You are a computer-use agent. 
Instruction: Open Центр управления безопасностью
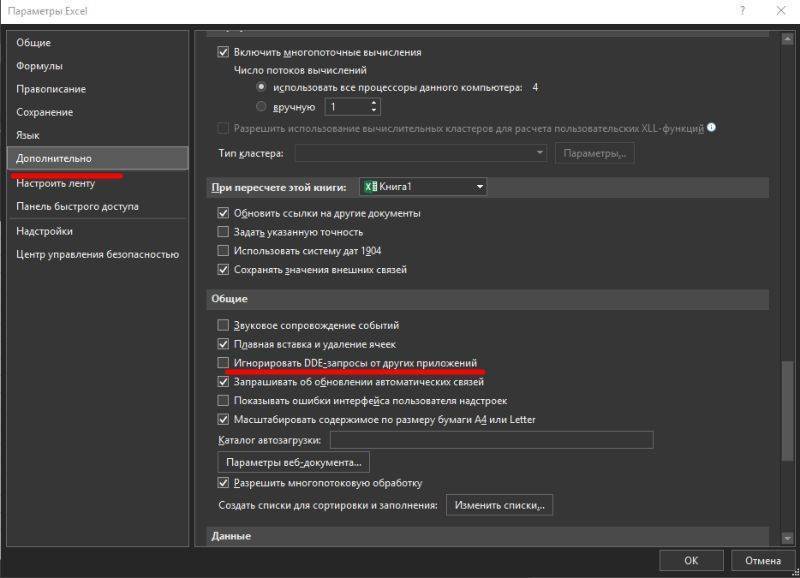pyautogui.click(x=97, y=255)
